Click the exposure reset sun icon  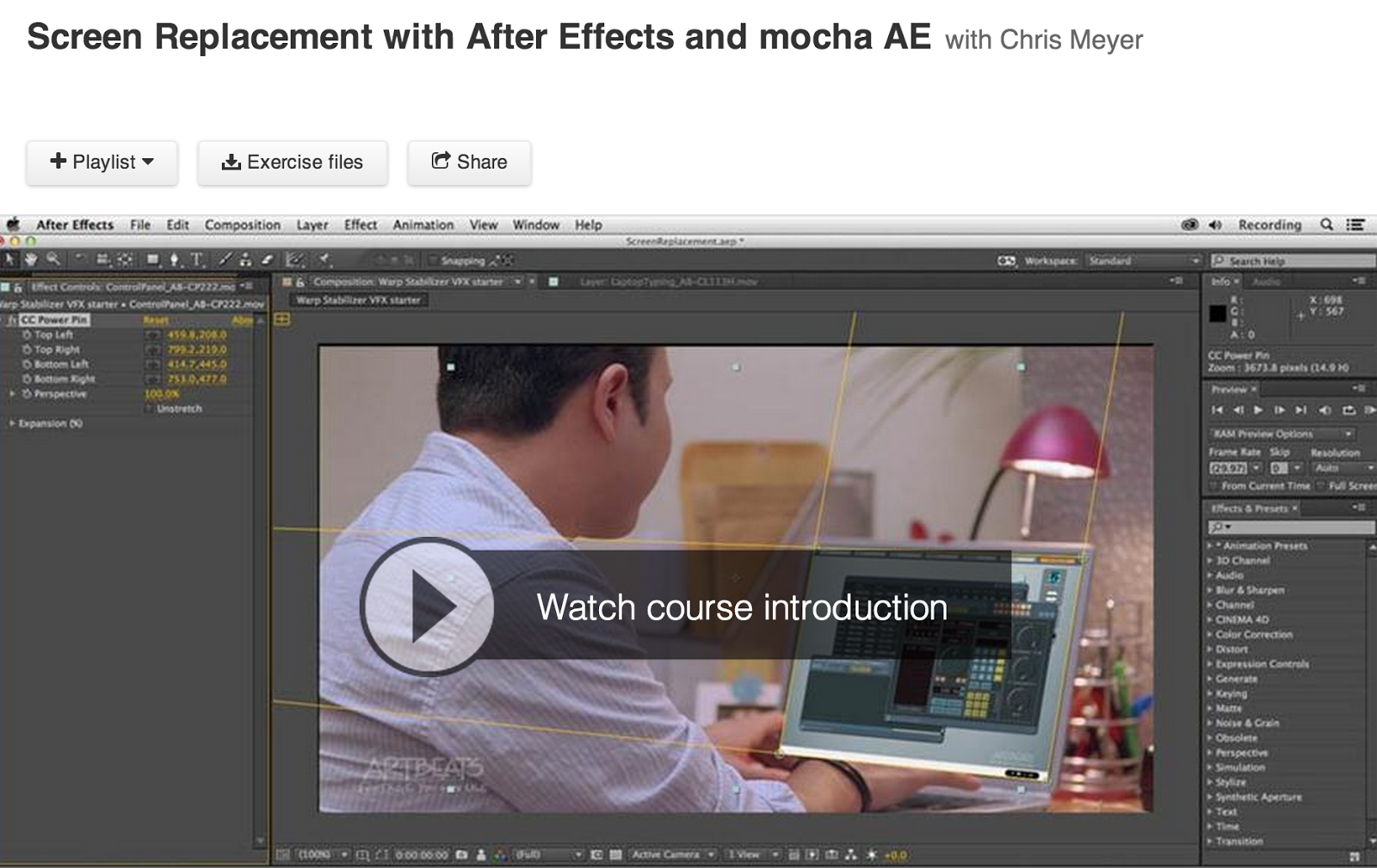[x=871, y=854]
